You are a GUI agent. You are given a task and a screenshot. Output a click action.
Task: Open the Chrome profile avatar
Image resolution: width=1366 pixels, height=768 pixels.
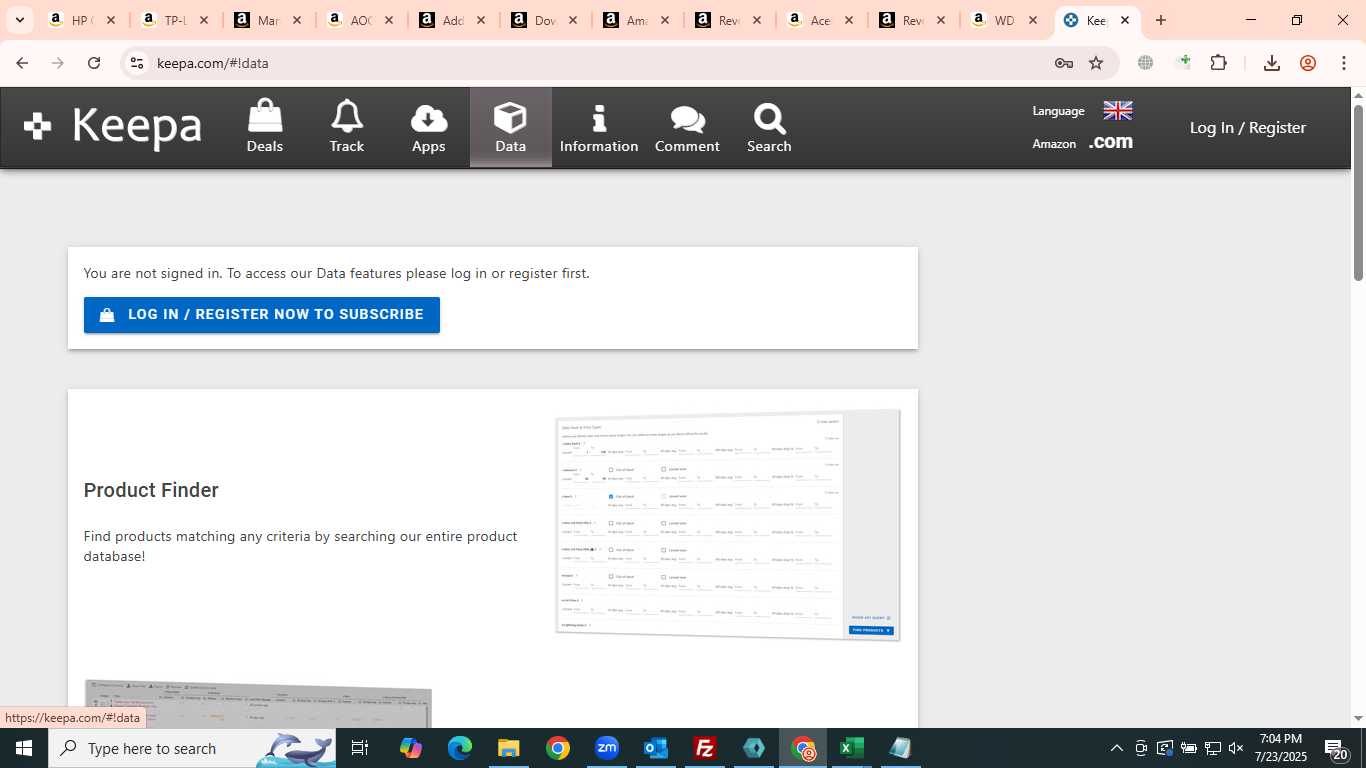[1308, 63]
